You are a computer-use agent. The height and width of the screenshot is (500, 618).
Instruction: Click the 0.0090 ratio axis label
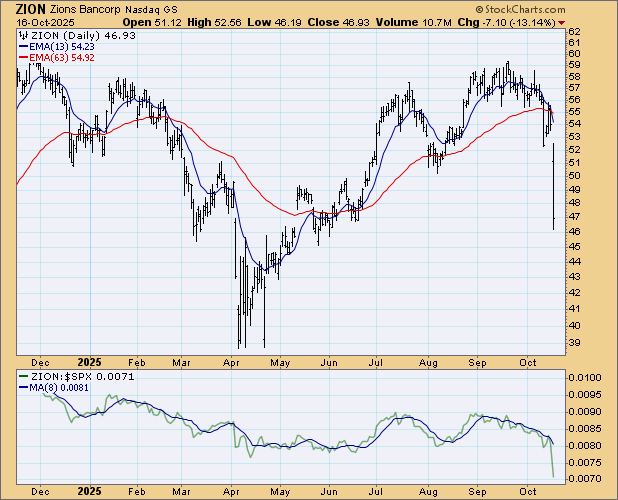tap(585, 412)
